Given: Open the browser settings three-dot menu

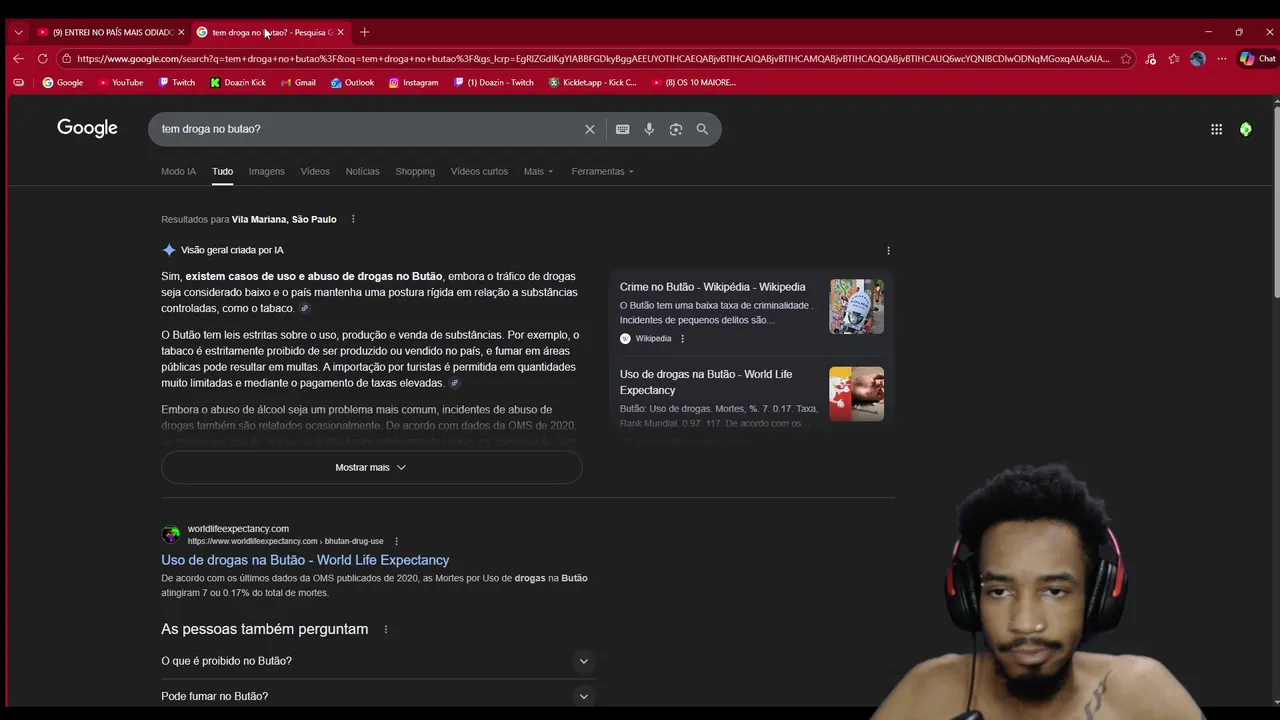Looking at the screenshot, I should (x=1221, y=59).
